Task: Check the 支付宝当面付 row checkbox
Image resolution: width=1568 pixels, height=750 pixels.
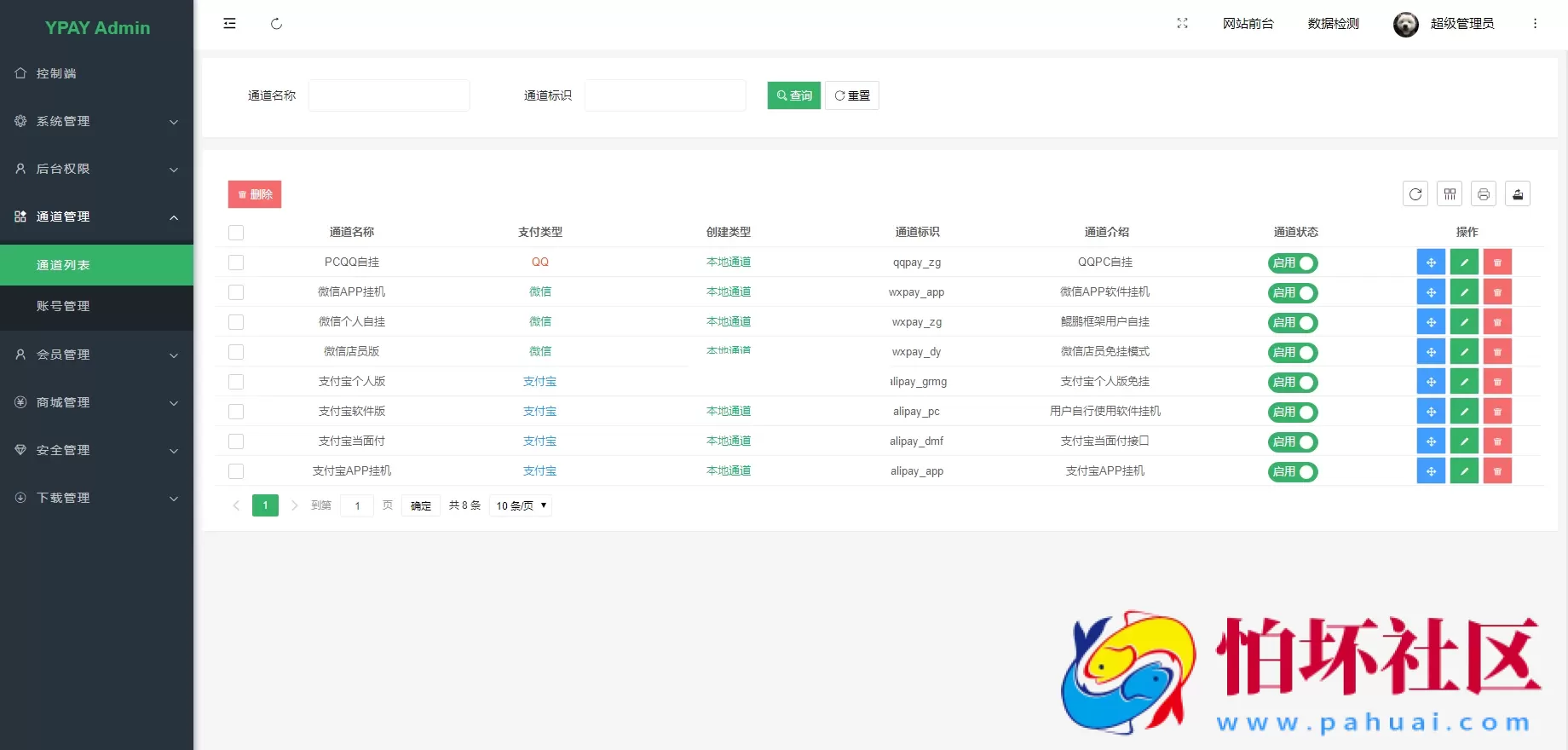Action: coord(236,441)
